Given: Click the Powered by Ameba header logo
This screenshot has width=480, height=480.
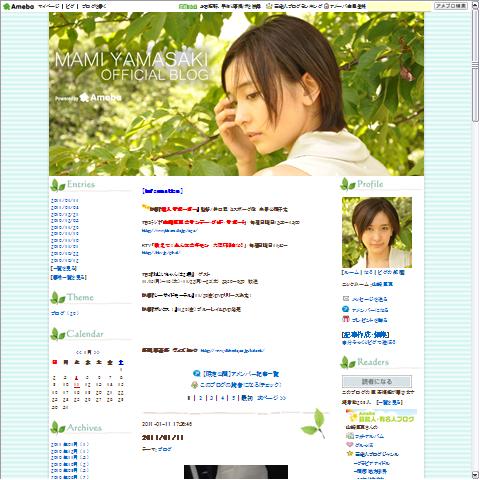Looking at the screenshot, I should (x=88, y=98).
